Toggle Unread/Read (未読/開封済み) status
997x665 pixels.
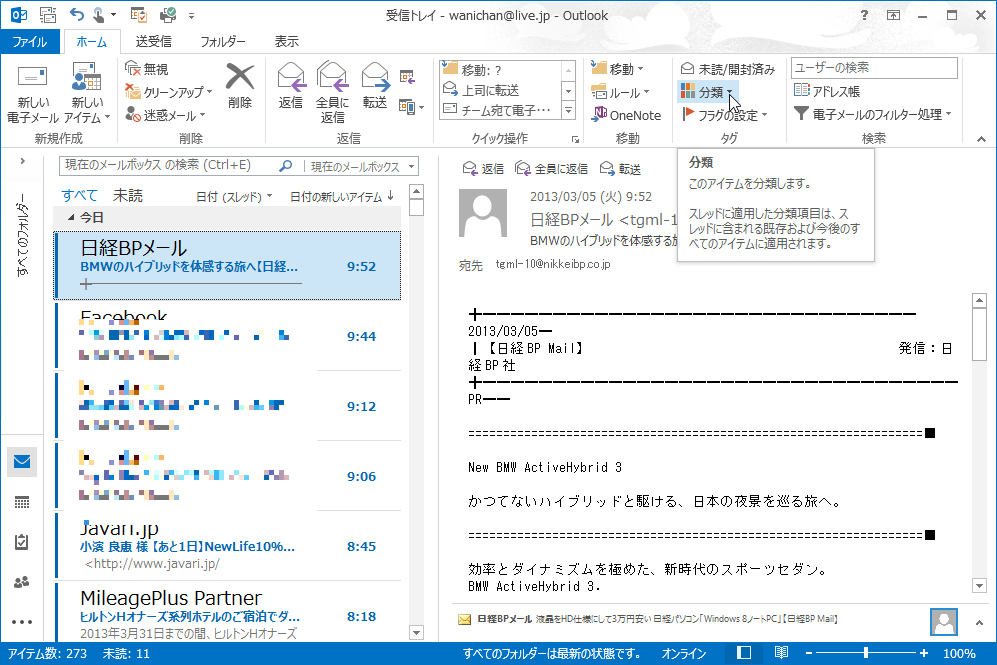pos(728,69)
